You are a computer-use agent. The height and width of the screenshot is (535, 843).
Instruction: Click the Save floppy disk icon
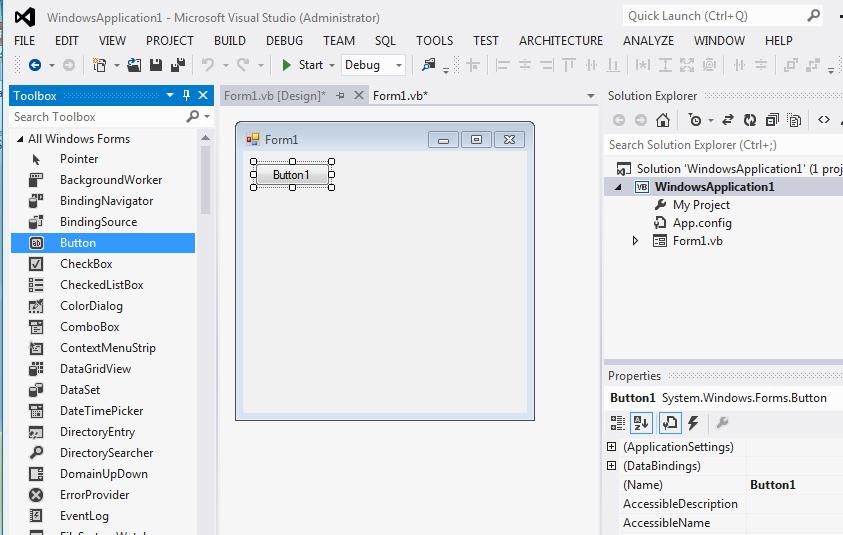(x=156, y=65)
